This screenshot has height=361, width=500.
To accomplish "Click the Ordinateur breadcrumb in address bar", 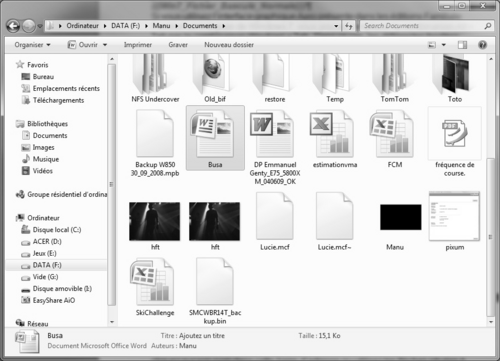I will coord(82,26).
